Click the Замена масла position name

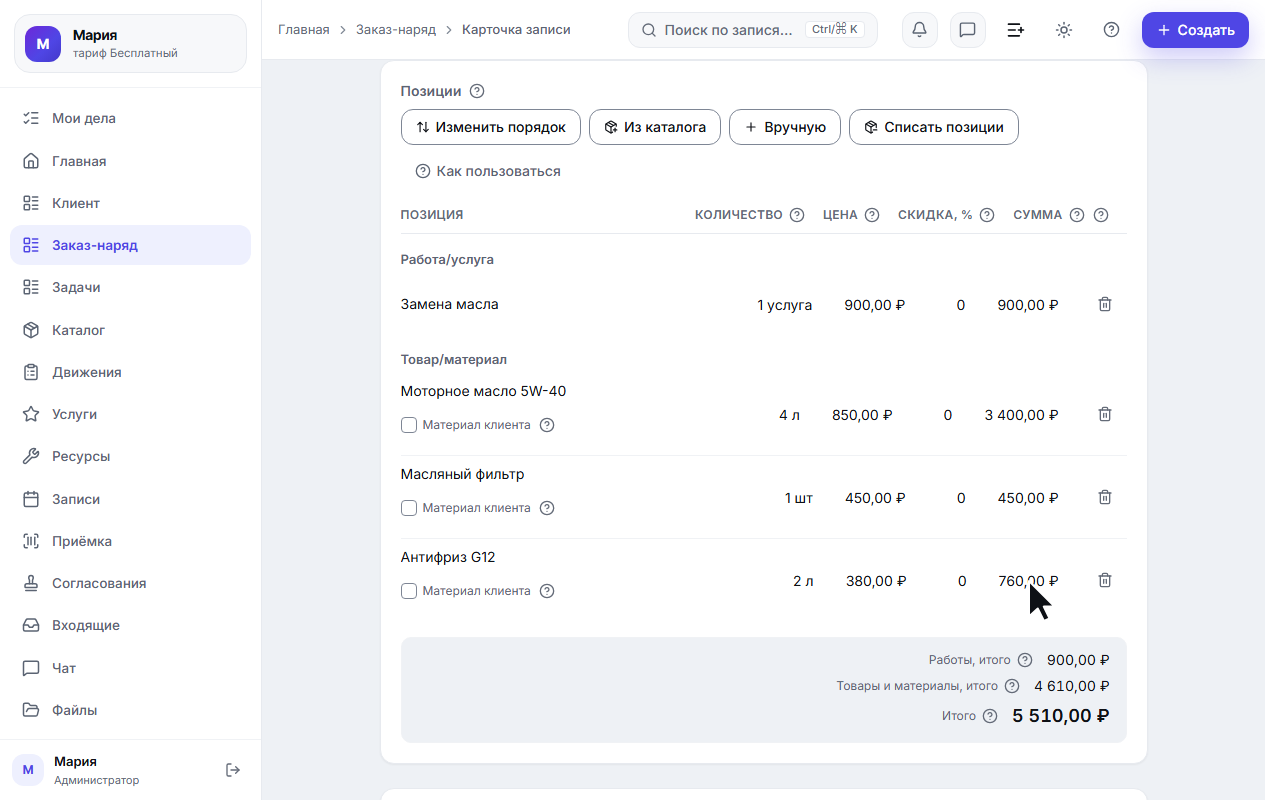[x=449, y=304]
